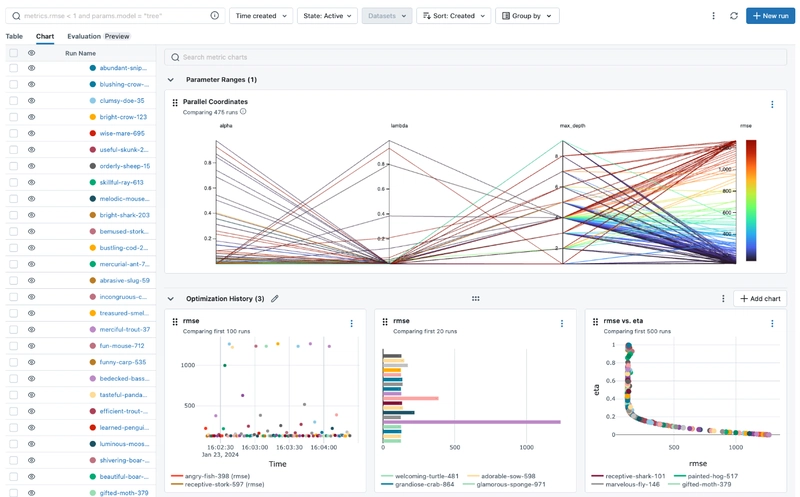Toggle visibility of wise-mare-695 run

click(x=32, y=133)
